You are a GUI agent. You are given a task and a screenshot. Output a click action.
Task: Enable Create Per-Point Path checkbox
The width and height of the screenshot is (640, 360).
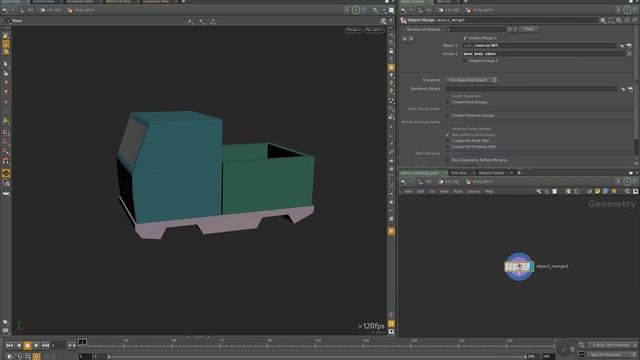pyautogui.click(x=447, y=141)
